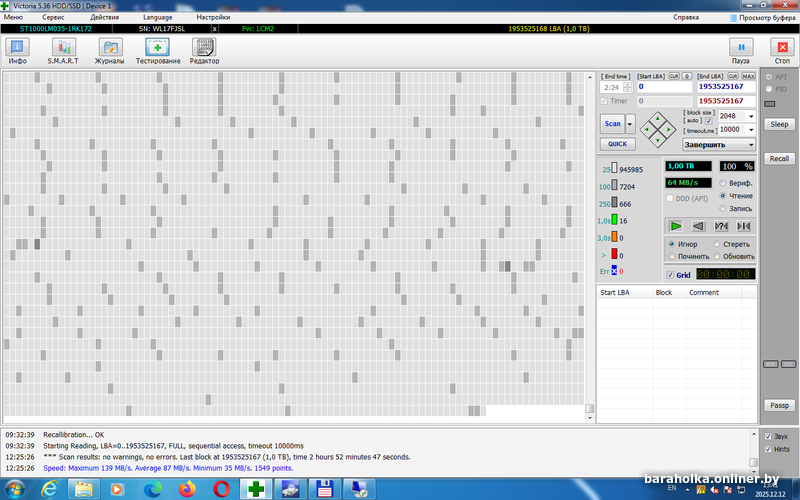Click the End time stepper control
Viewport: 800px width, 500px height.
pyautogui.click(x=628, y=87)
